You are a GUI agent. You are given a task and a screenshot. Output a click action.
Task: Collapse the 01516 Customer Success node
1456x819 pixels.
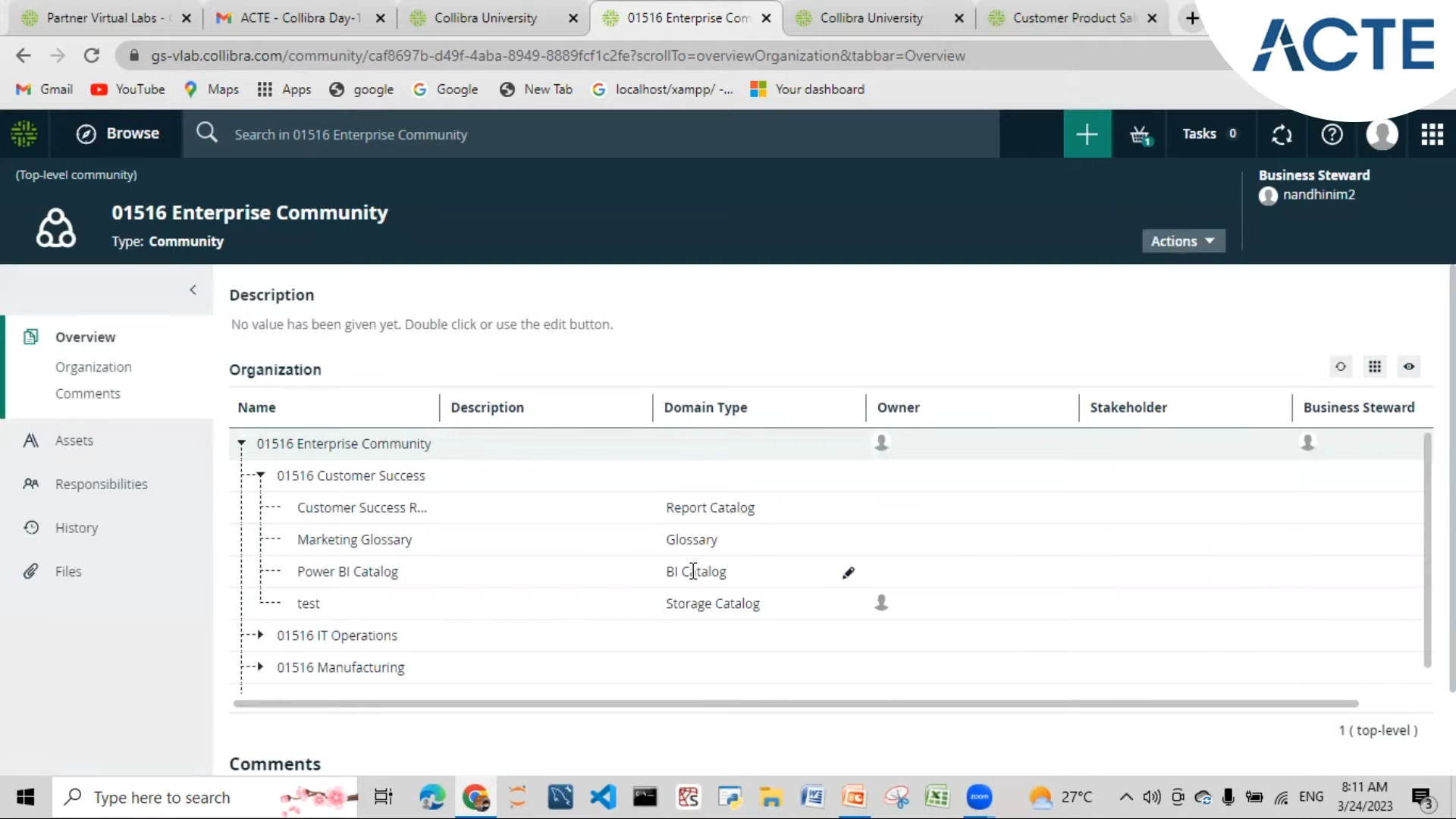261,475
